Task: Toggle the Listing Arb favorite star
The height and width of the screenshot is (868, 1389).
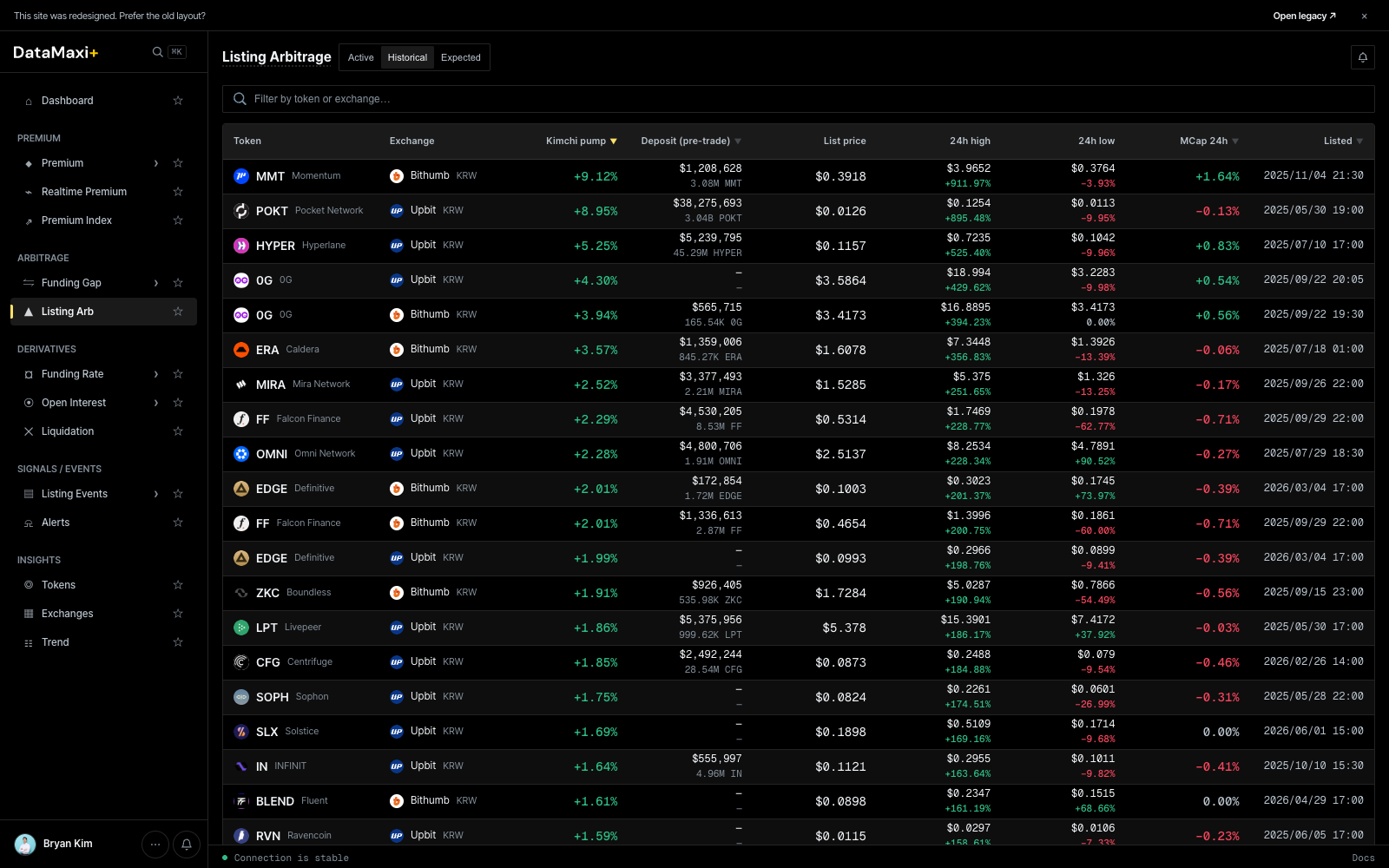Action: [x=178, y=312]
